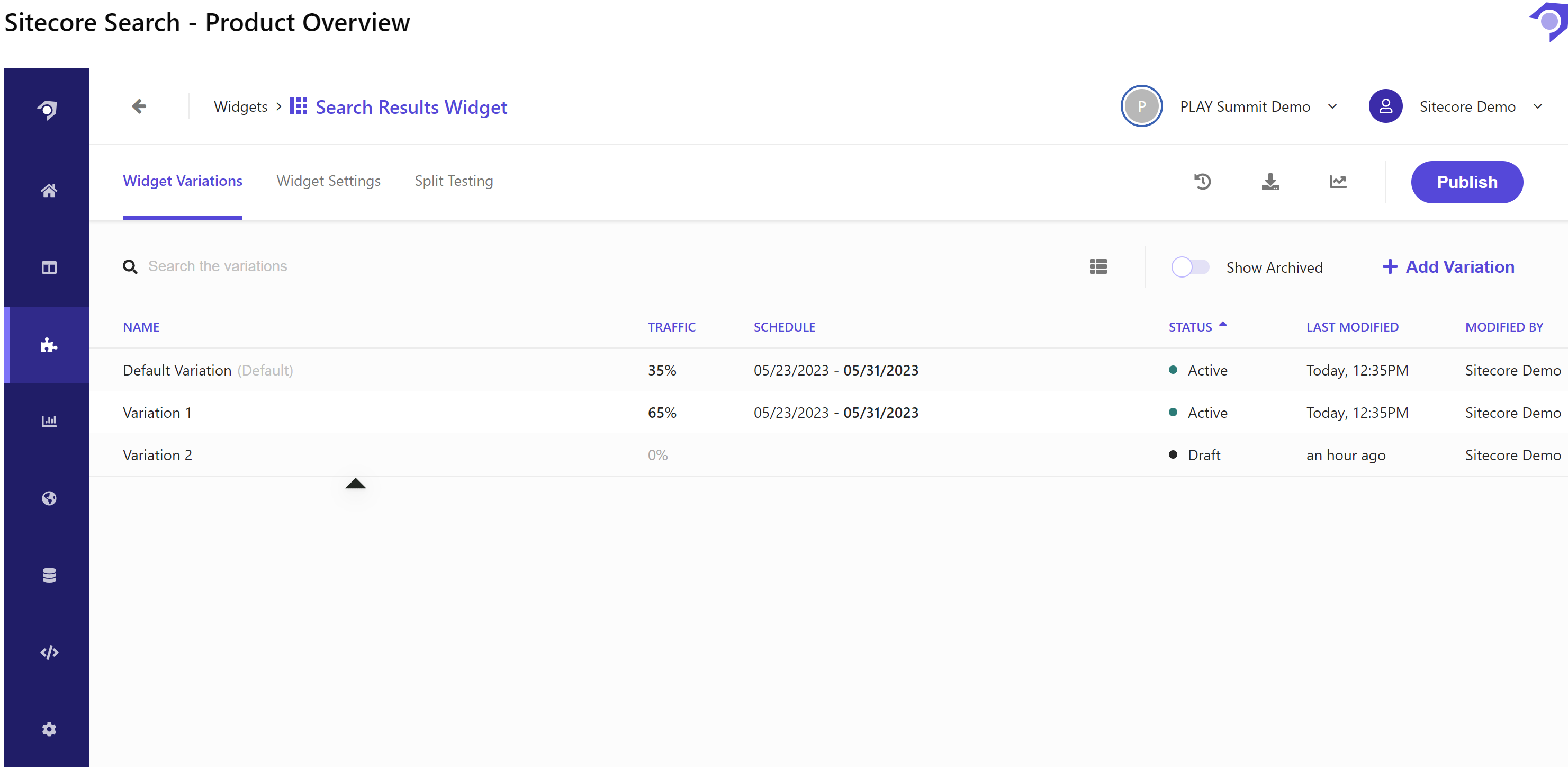Screen dimensions: 1568x768
Task: Open the globe icon in sidebar
Action: (x=49, y=499)
